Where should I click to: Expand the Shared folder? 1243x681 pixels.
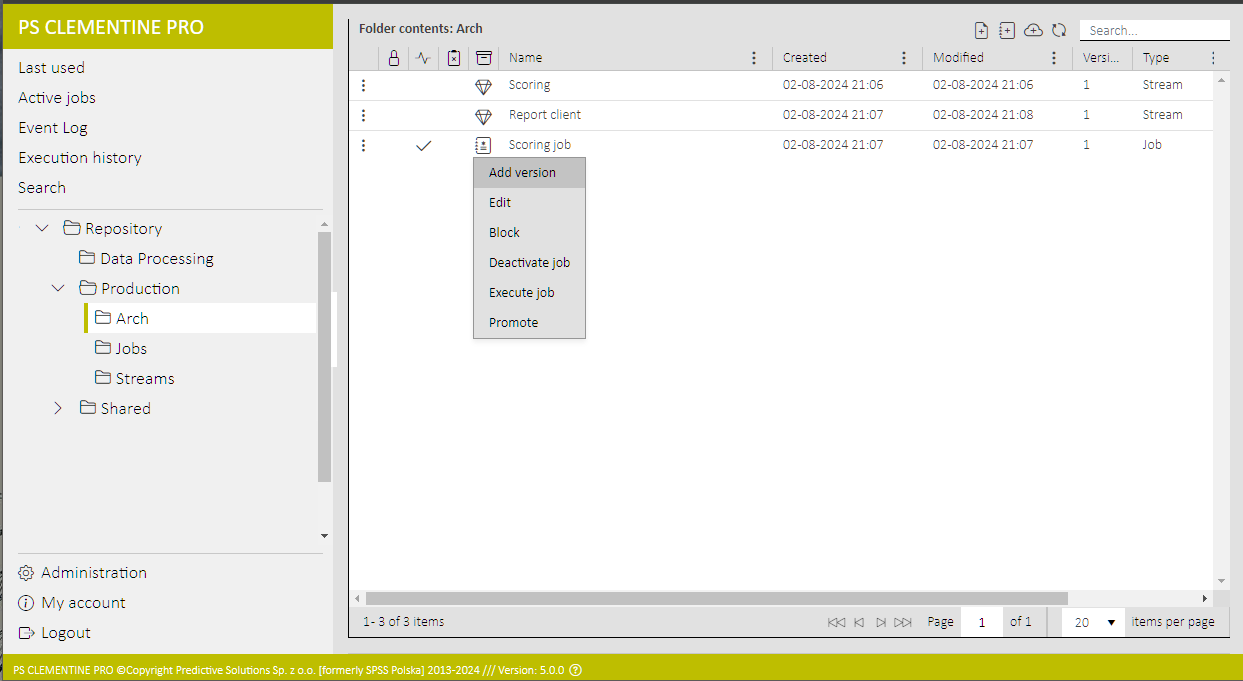[x=58, y=409]
